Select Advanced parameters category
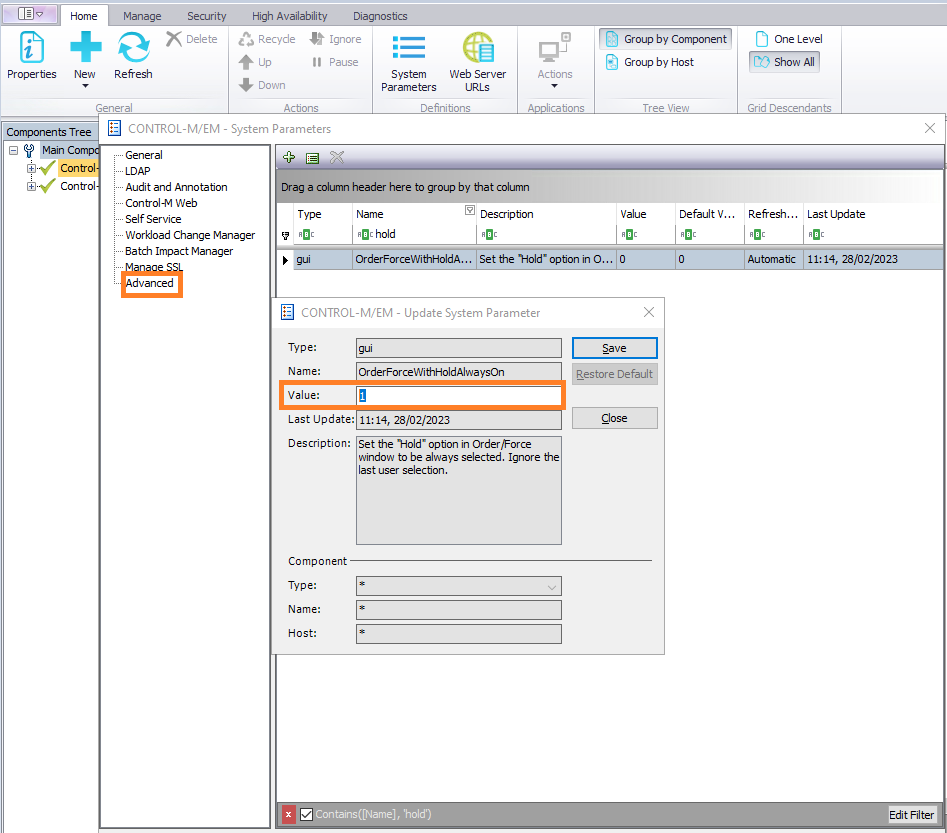This screenshot has height=833, width=947. 150,283
